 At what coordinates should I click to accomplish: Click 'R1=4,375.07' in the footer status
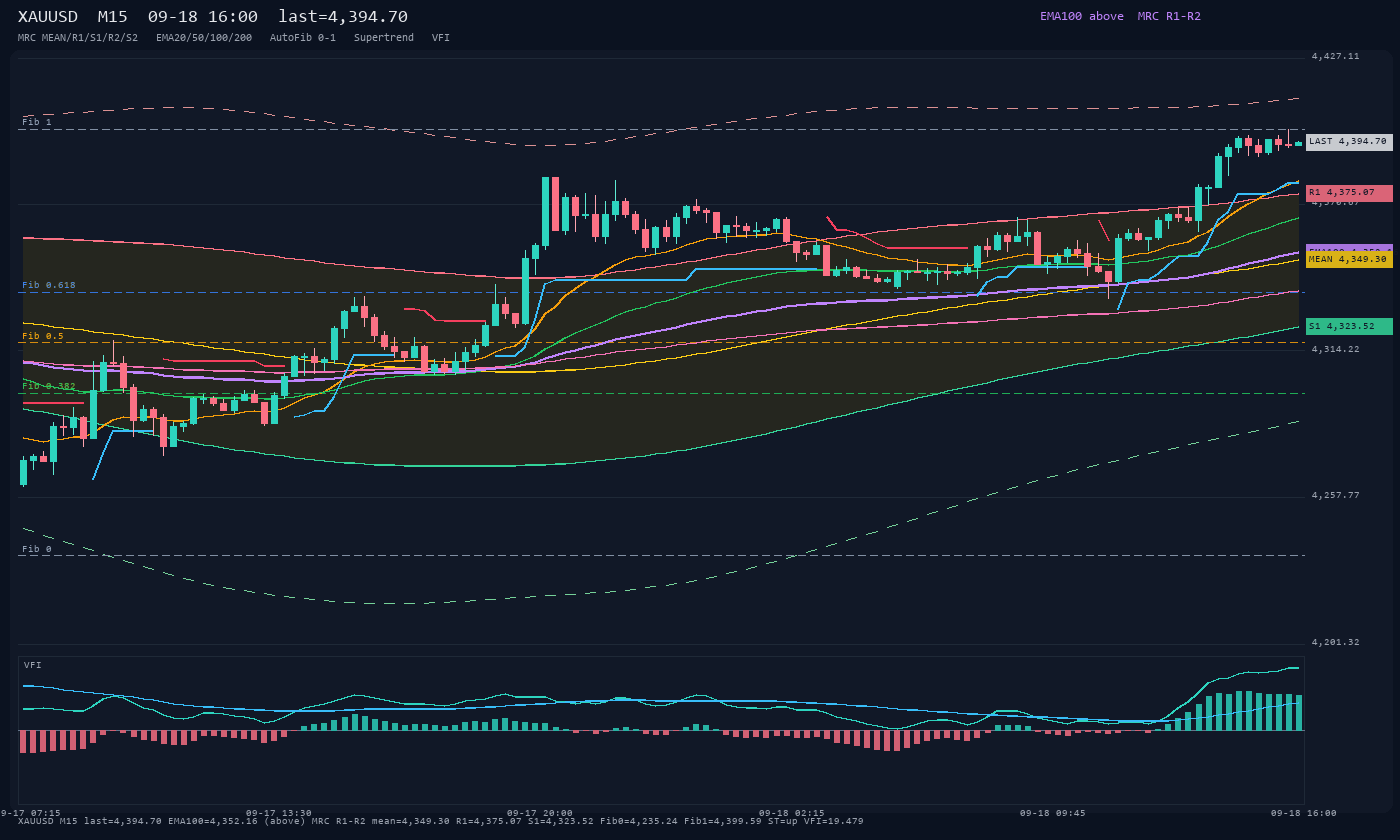pos(489,821)
